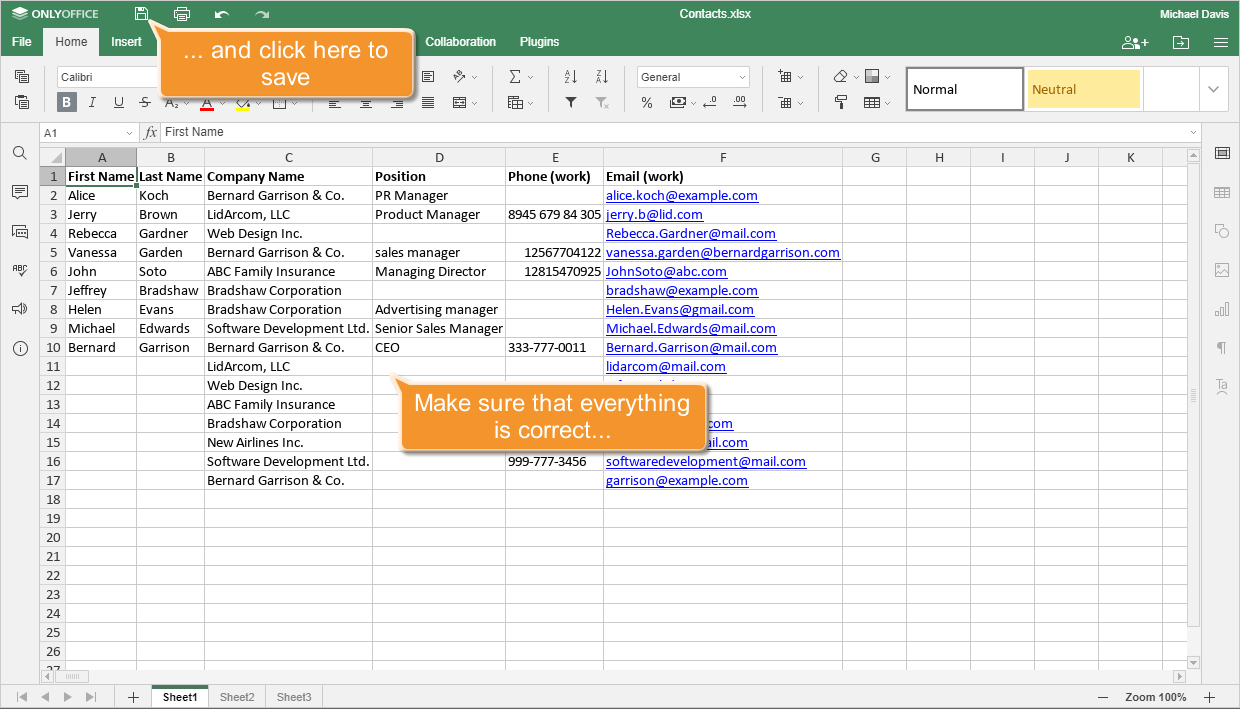1240x709 pixels.
Task: Apply the Neutral cell style
Action: coord(1083,88)
